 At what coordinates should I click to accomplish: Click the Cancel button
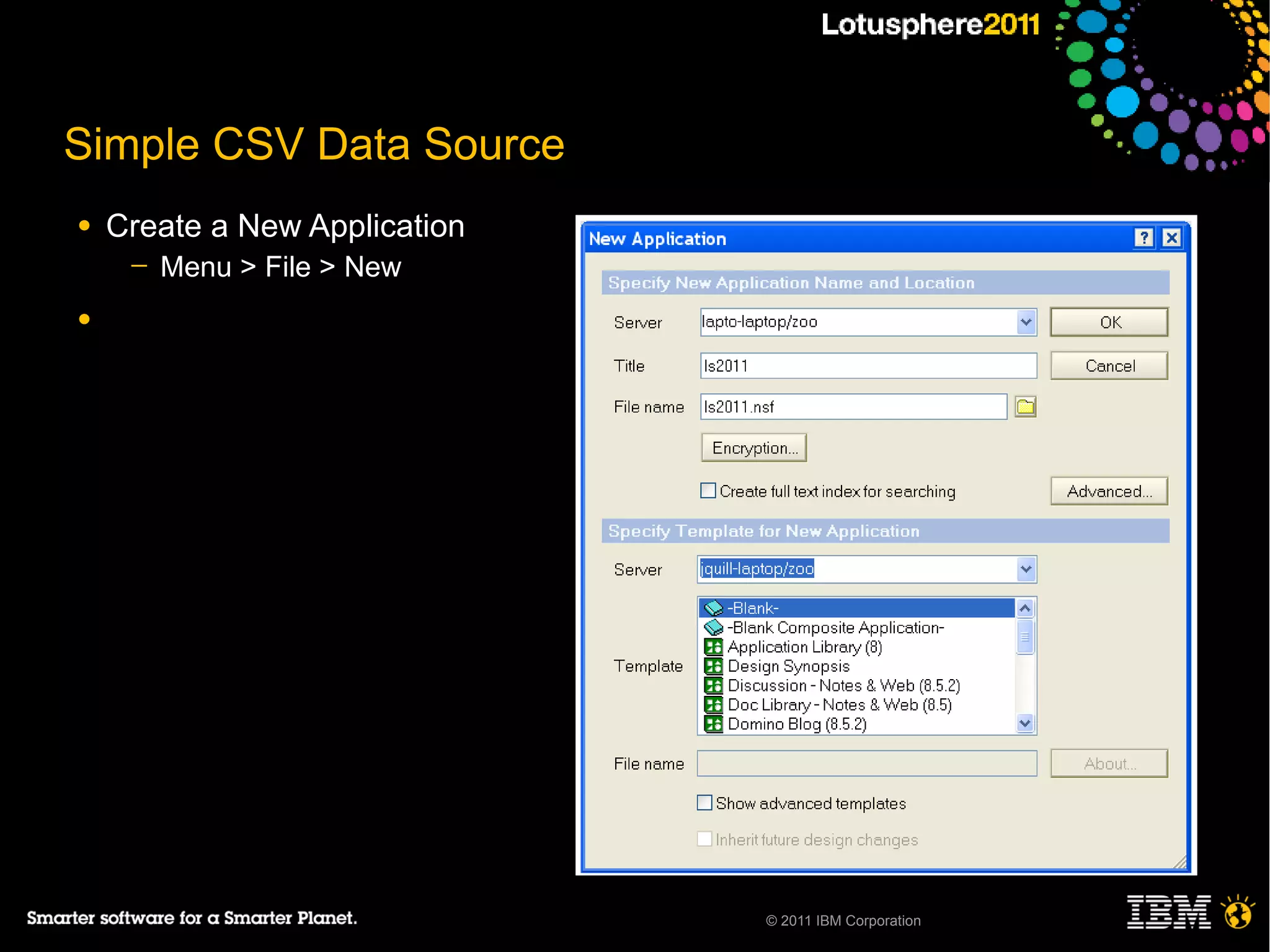1109,365
